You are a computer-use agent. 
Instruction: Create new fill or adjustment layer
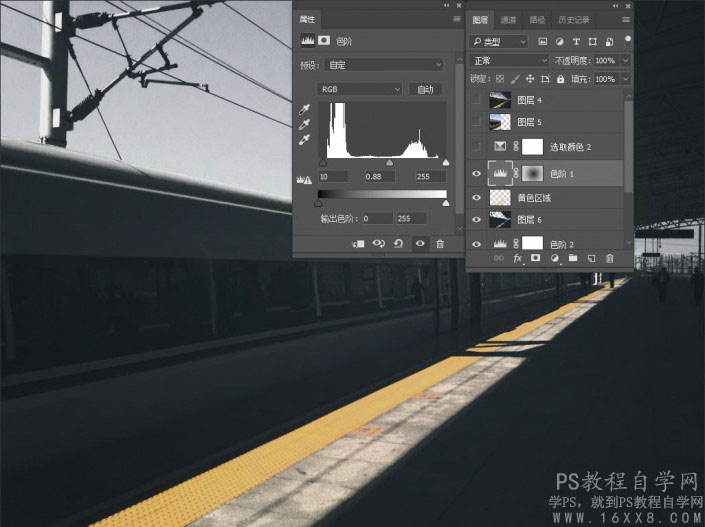(554, 259)
